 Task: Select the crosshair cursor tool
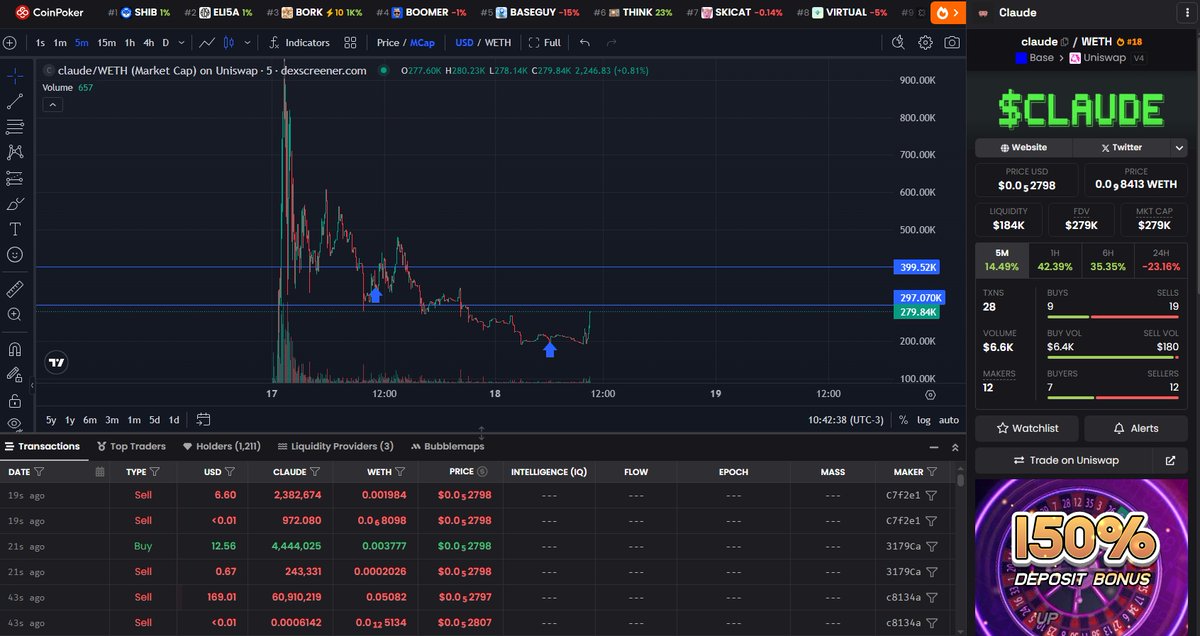coord(15,76)
